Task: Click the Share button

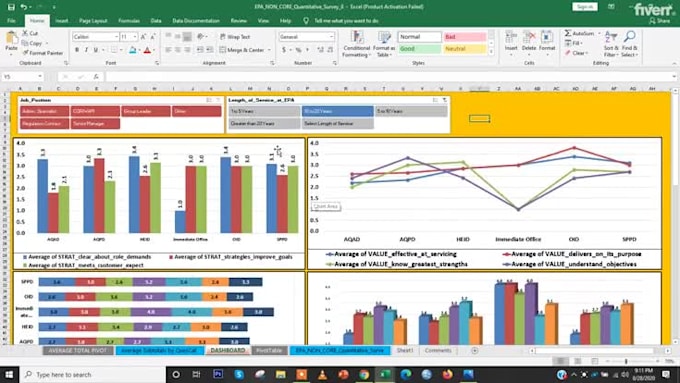Action: (659, 20)
